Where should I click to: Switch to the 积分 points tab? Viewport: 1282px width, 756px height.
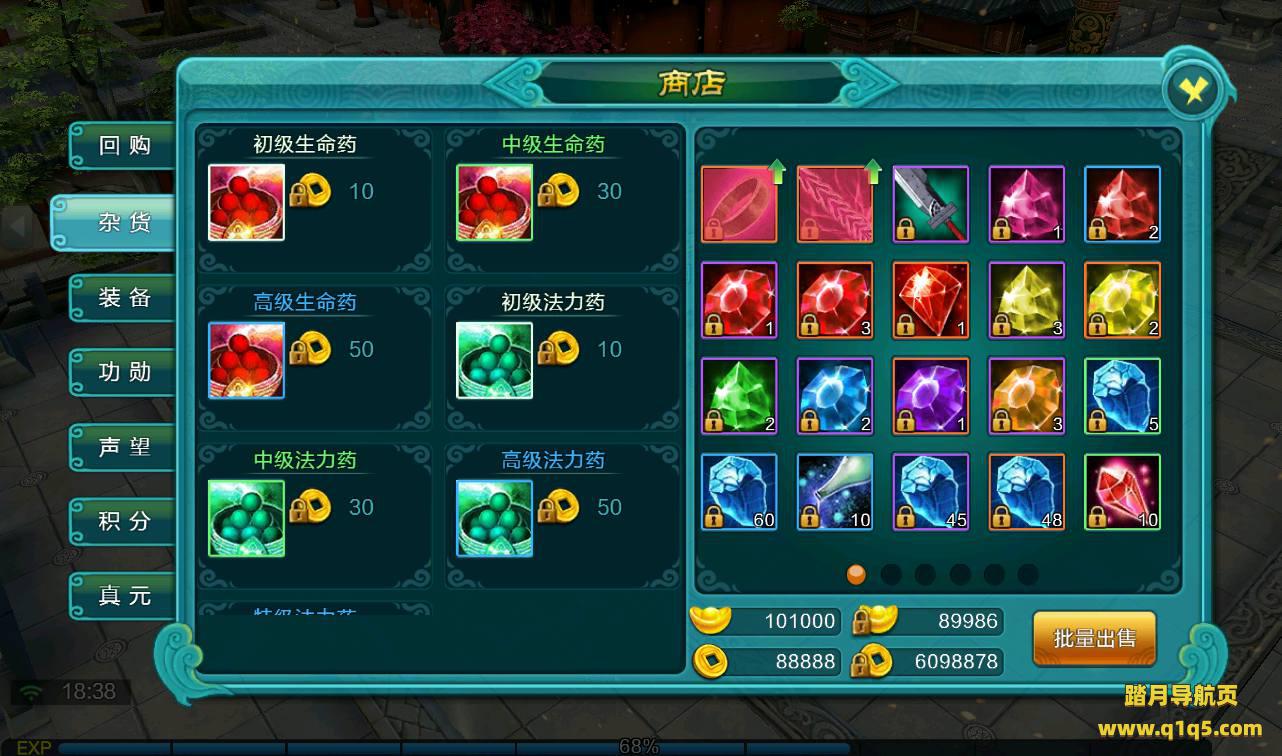pos(124,521)
